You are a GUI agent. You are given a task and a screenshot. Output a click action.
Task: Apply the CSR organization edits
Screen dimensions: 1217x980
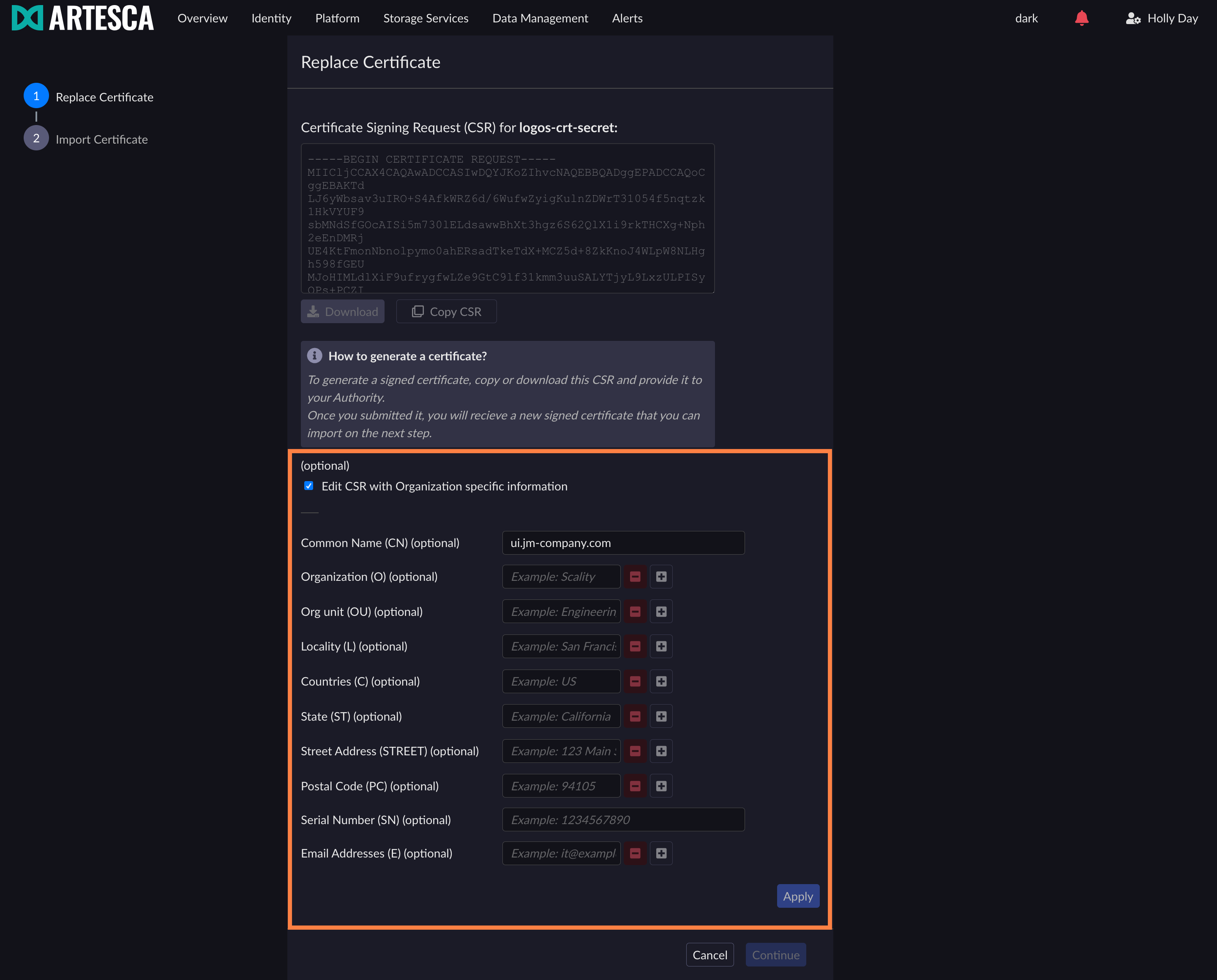798,896
